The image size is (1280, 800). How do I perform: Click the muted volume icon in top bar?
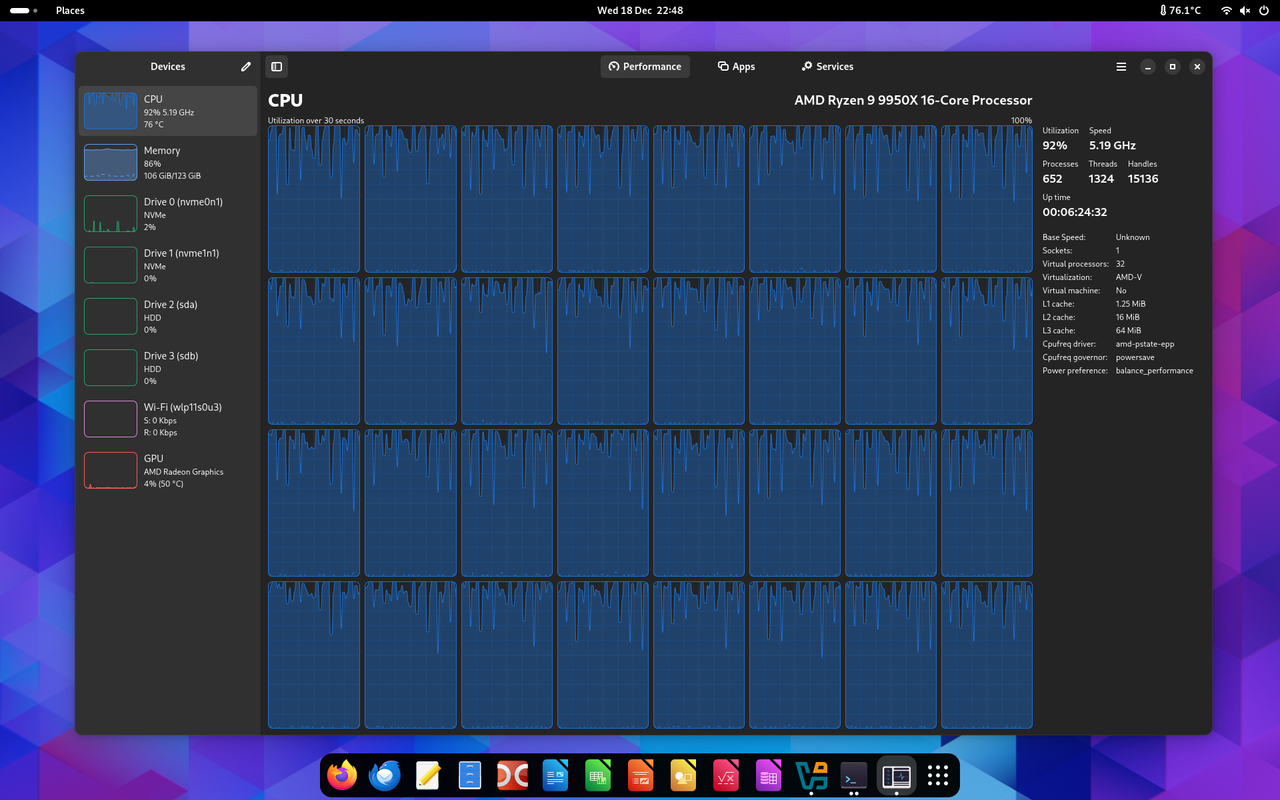(x=1245, y=10)
